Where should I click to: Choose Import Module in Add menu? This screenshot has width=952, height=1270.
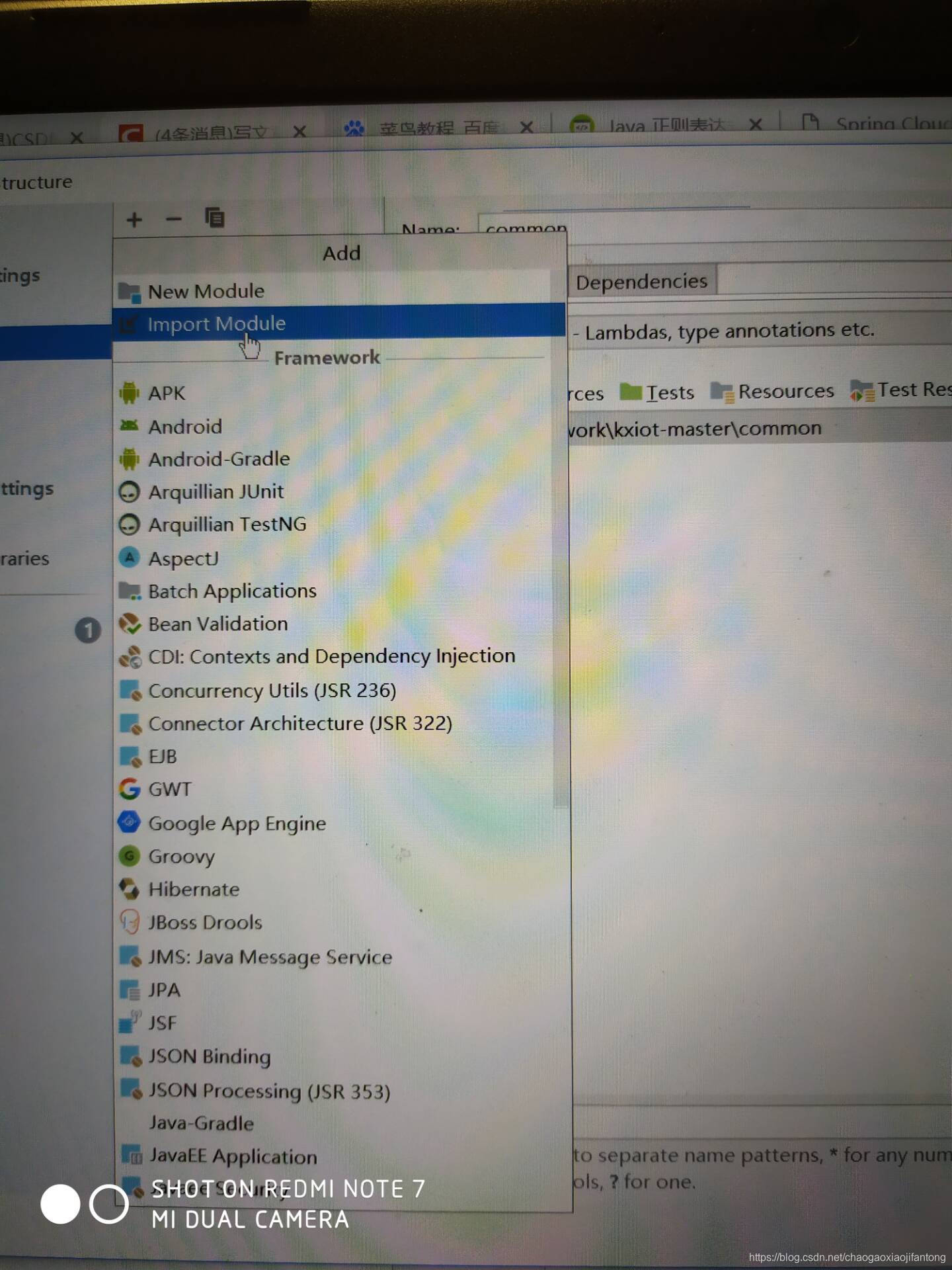point(338,323)
